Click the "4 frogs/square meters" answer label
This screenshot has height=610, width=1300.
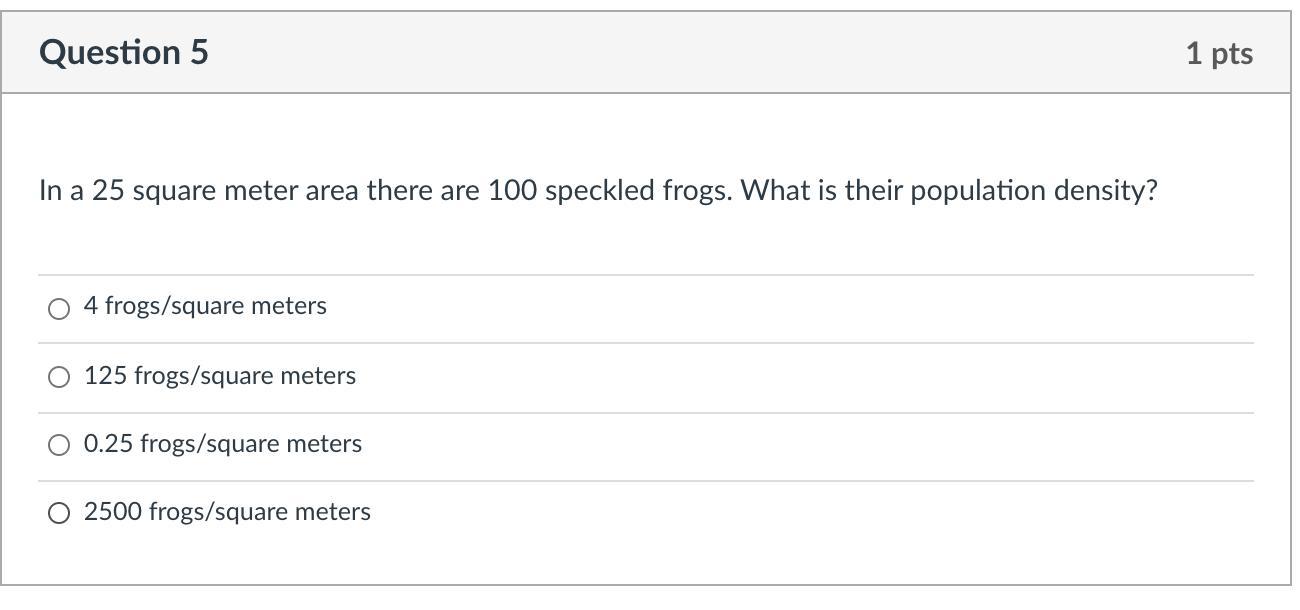coord(205,306)
